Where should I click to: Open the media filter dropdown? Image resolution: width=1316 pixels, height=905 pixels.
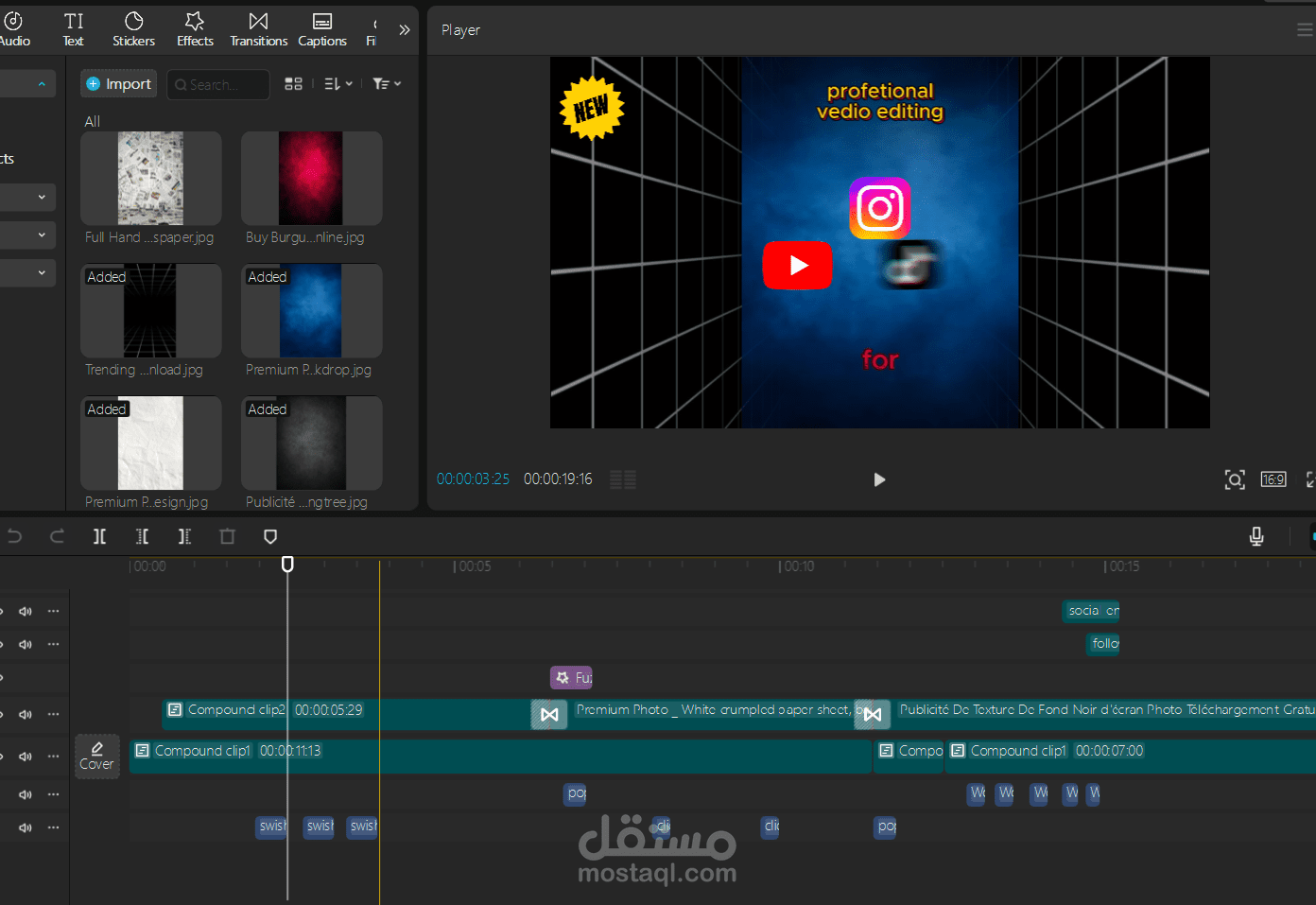[x=387, y=84]
